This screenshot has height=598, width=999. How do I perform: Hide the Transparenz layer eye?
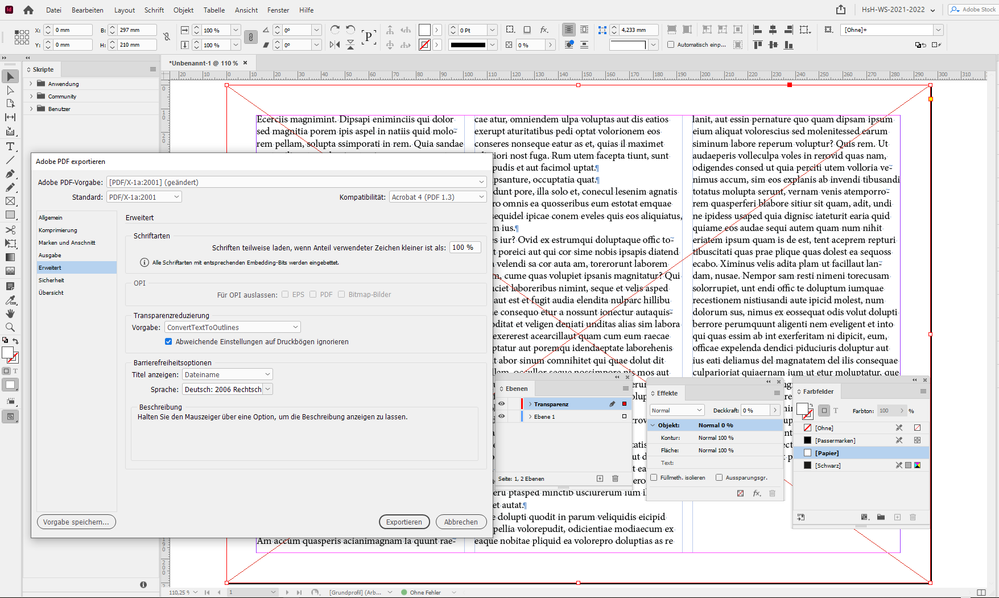[501, 404]
